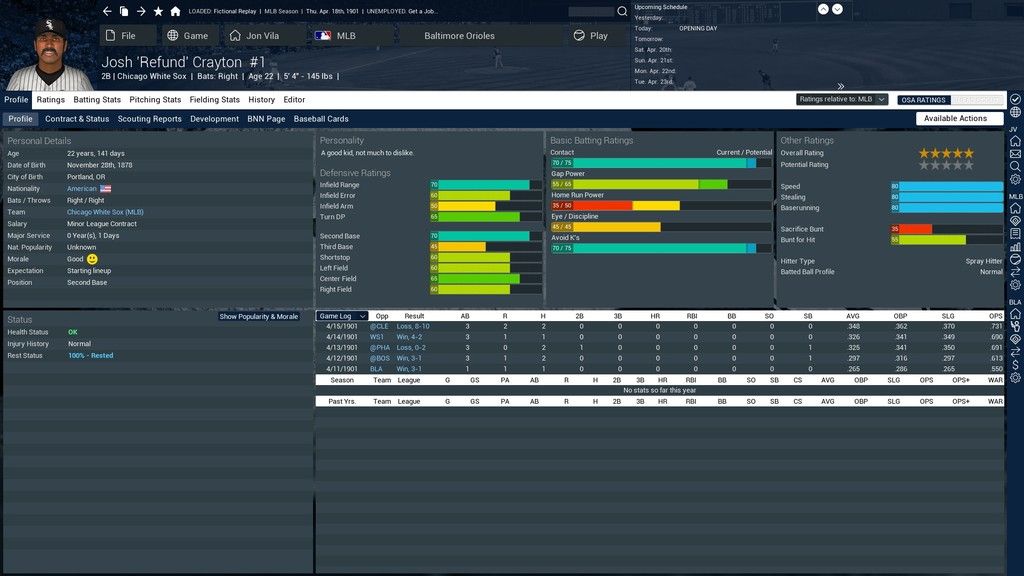Switch to the Batting Stats tab
Image resolution: width=1024 pixels, height=576 pixels.
(x=97, y=100)
